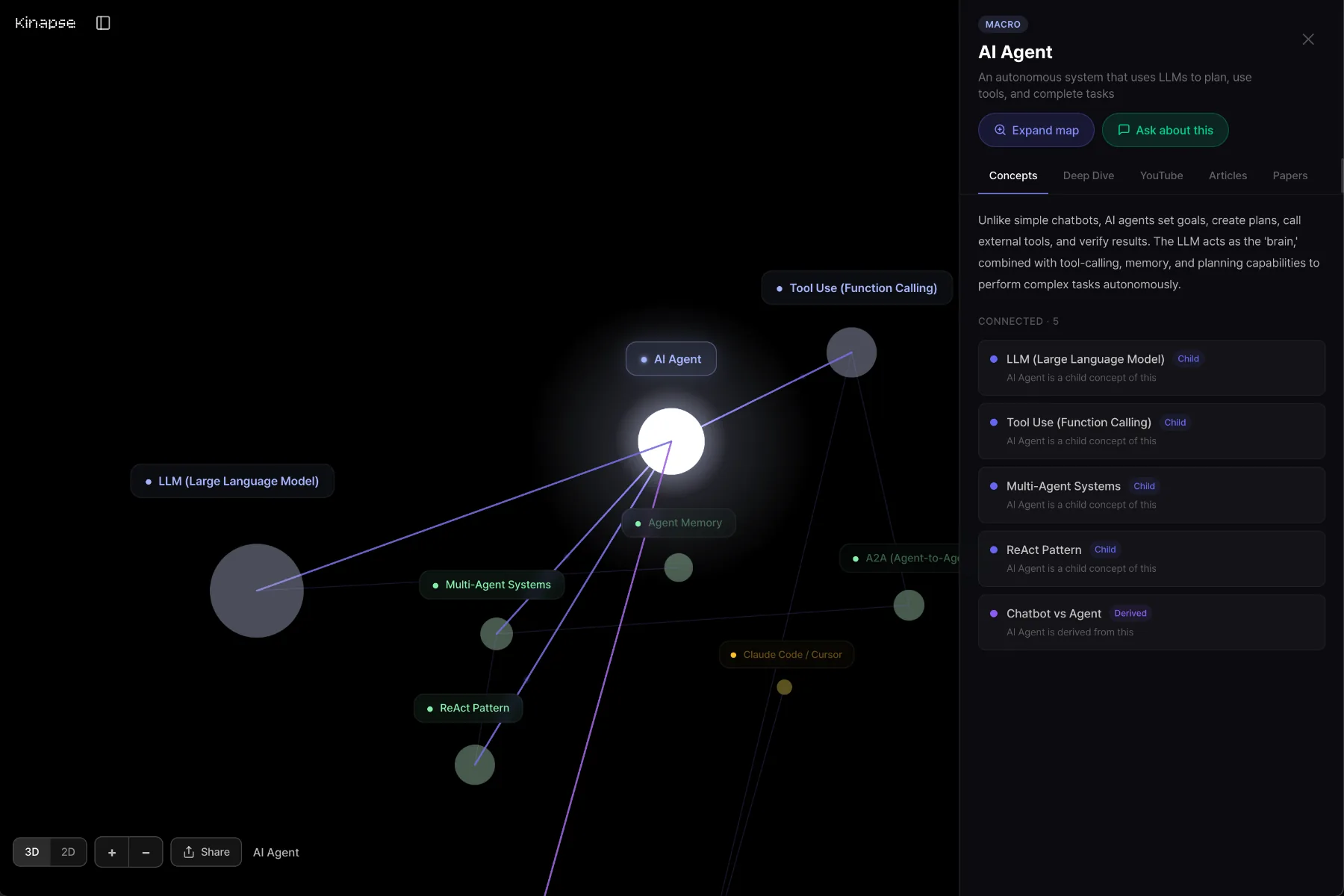Close the AI Agent details panel
The width and height of the screenshot is (1344, 896).
coord(1308,40)
